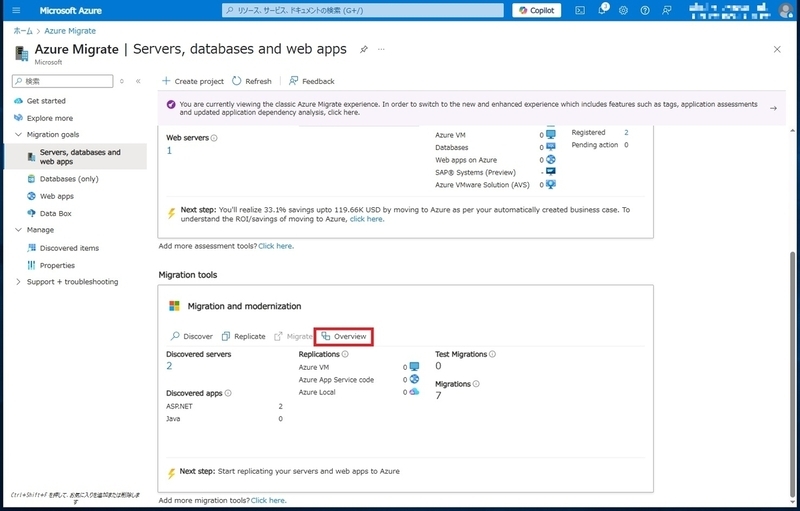Click Azure VMware Solution (AVS) icon

pyautogui.click(x=551, y=185)
